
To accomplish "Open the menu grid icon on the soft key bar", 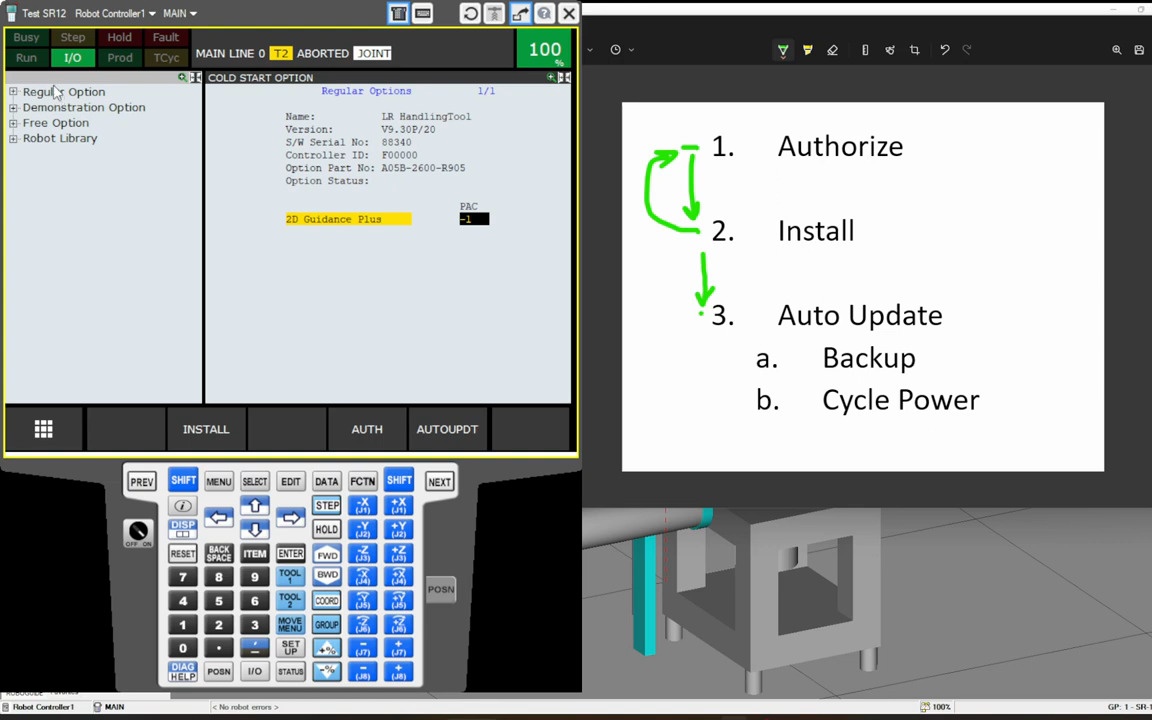I will (x=43, y=429).
